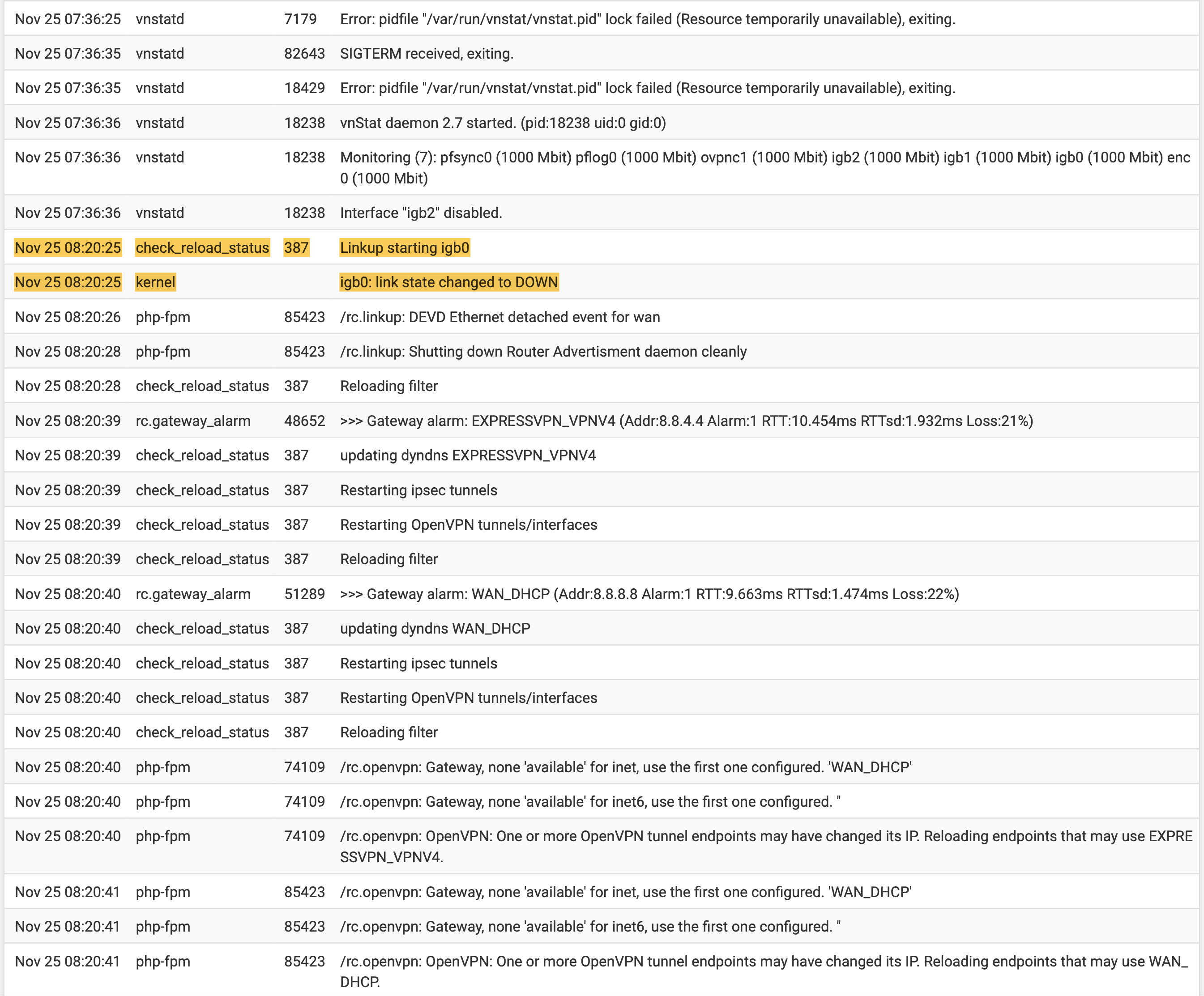Click the "Shutting down Router Advertisment daemon" message
The height and width of the screenshot is (996, 1204).
[x=542, y=351]
